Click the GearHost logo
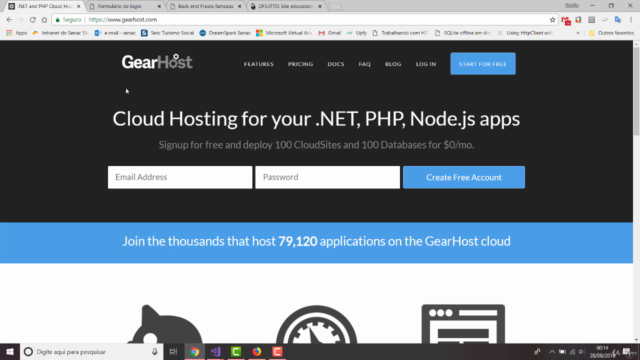 pyautogui.click(x=157, y=62)
